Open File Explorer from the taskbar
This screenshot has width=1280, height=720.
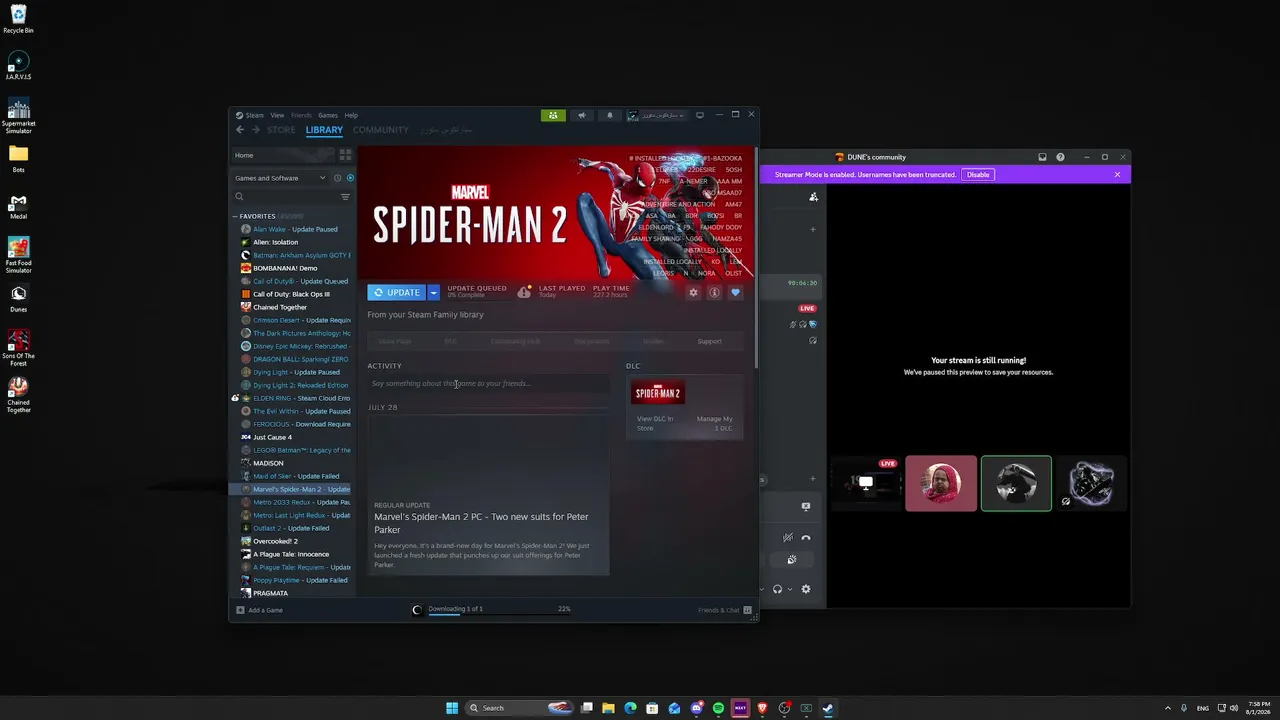click(x=608, y=708)
